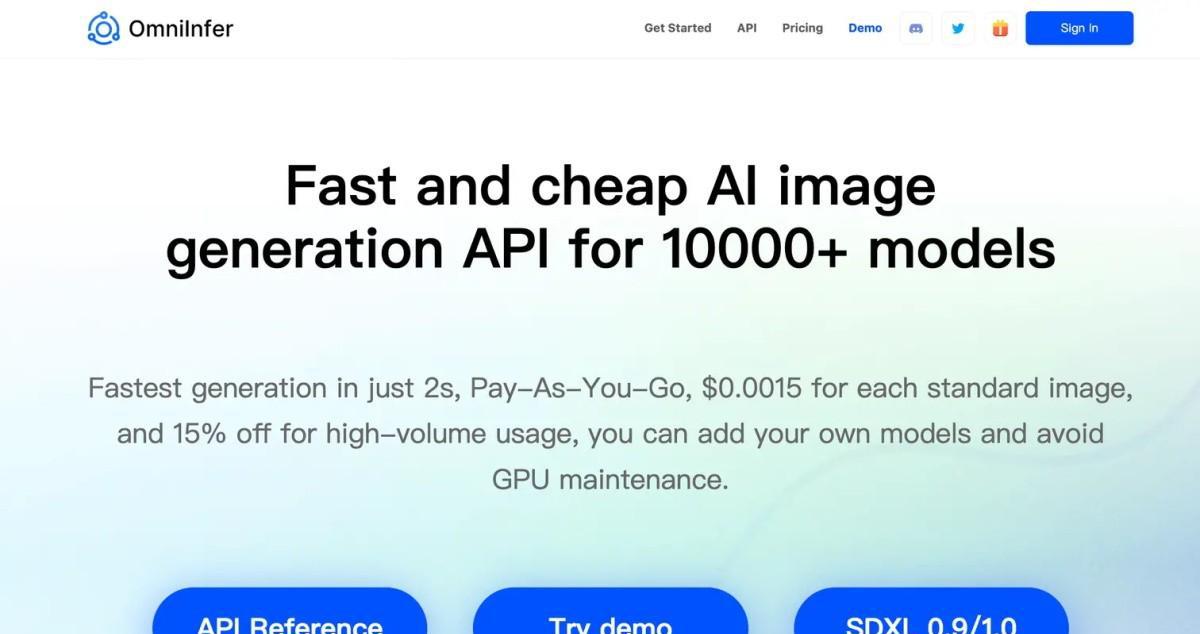The width and height of the screenshot is (1200, 634).
Task: Launch the Try demo button
Action: click(610, 615)
